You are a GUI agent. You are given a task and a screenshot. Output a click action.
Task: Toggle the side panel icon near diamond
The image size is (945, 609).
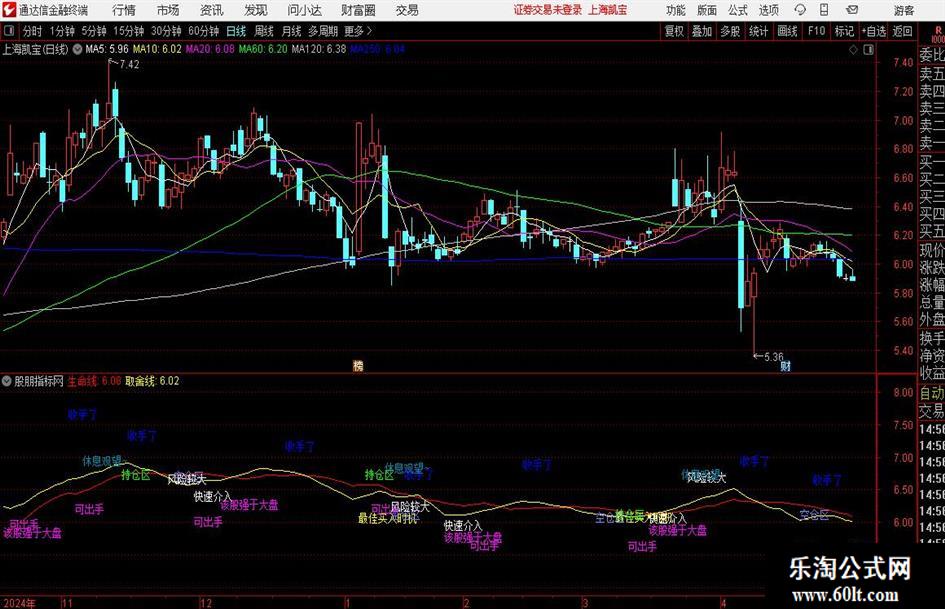coord(868,50)
